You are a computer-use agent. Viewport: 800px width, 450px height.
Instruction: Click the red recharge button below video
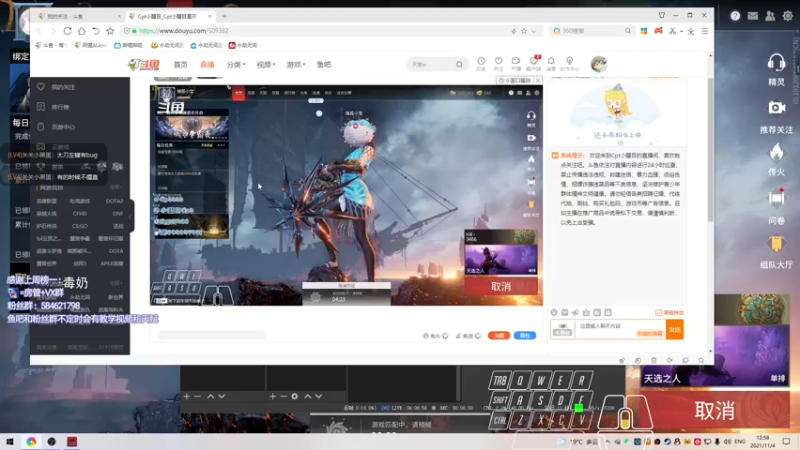pos(499,336)
